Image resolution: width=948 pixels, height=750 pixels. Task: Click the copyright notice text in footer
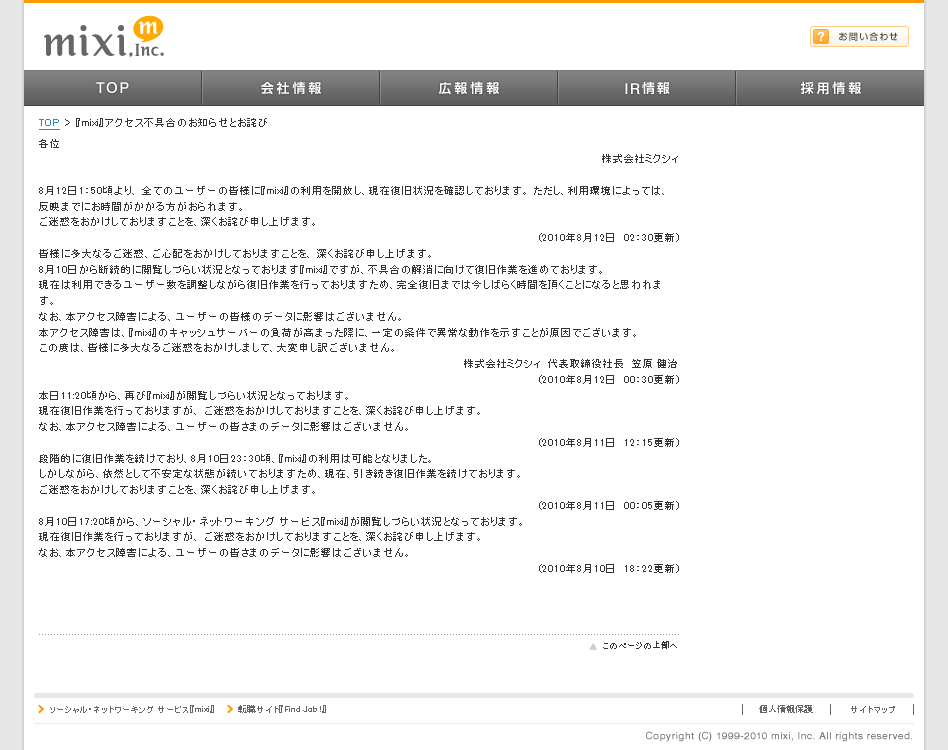(x=778, y=736)
